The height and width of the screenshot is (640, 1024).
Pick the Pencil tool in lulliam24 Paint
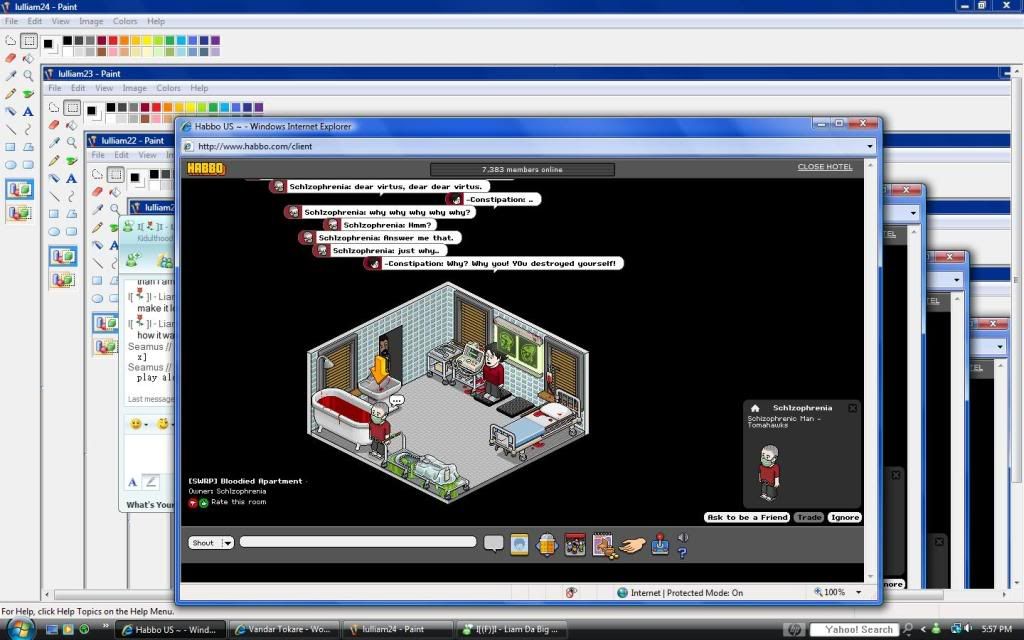[11, 93]
